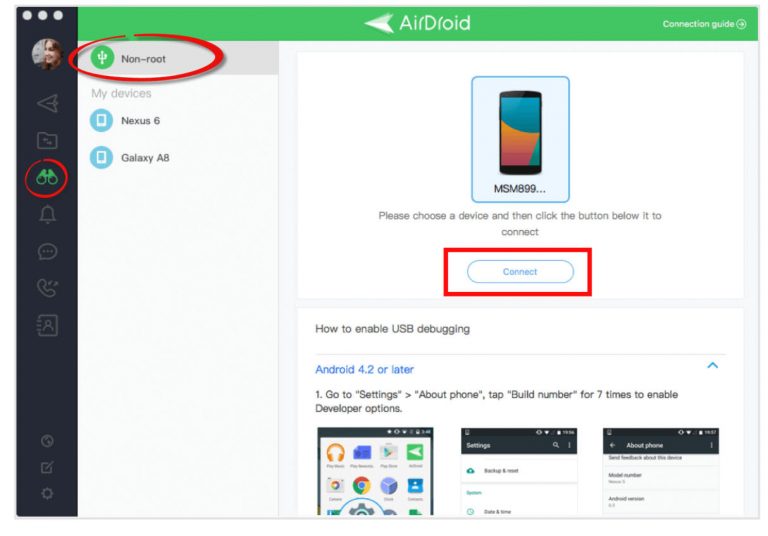Screen dimensions: 768x536
Task: Open the paper plane transfer icon in sidebar
Action: coord(48,103)
